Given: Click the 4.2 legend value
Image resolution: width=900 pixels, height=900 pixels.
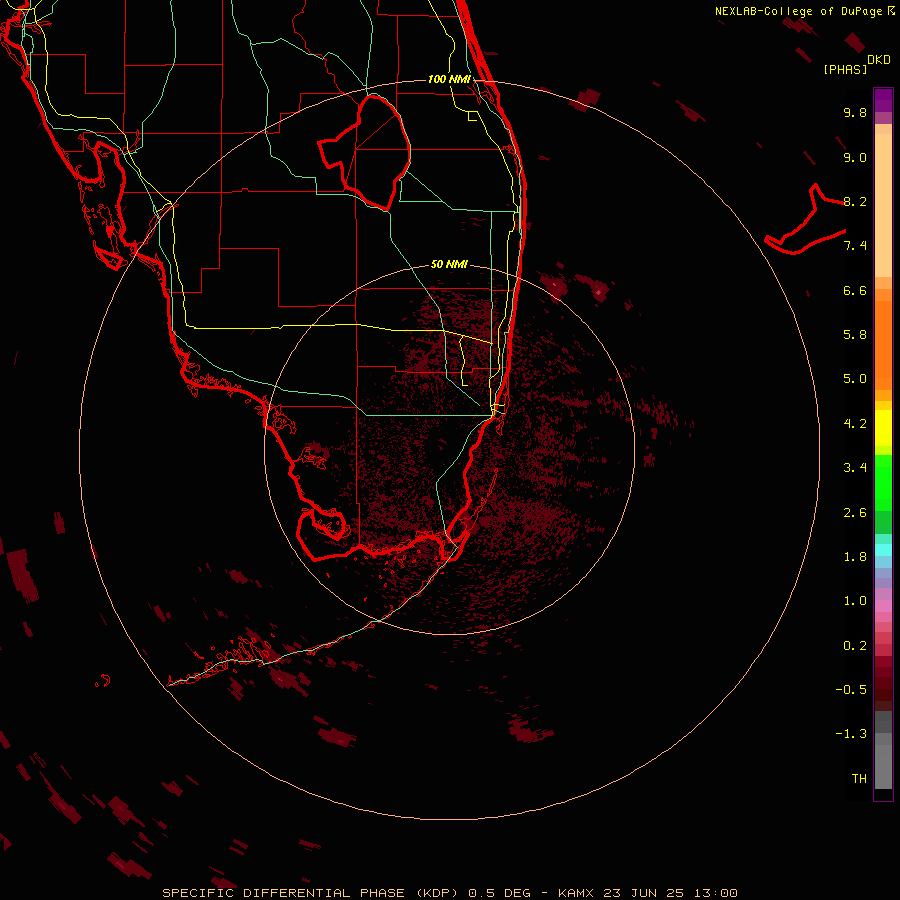Looking at the screenshot, I should [x=855, y=424].
